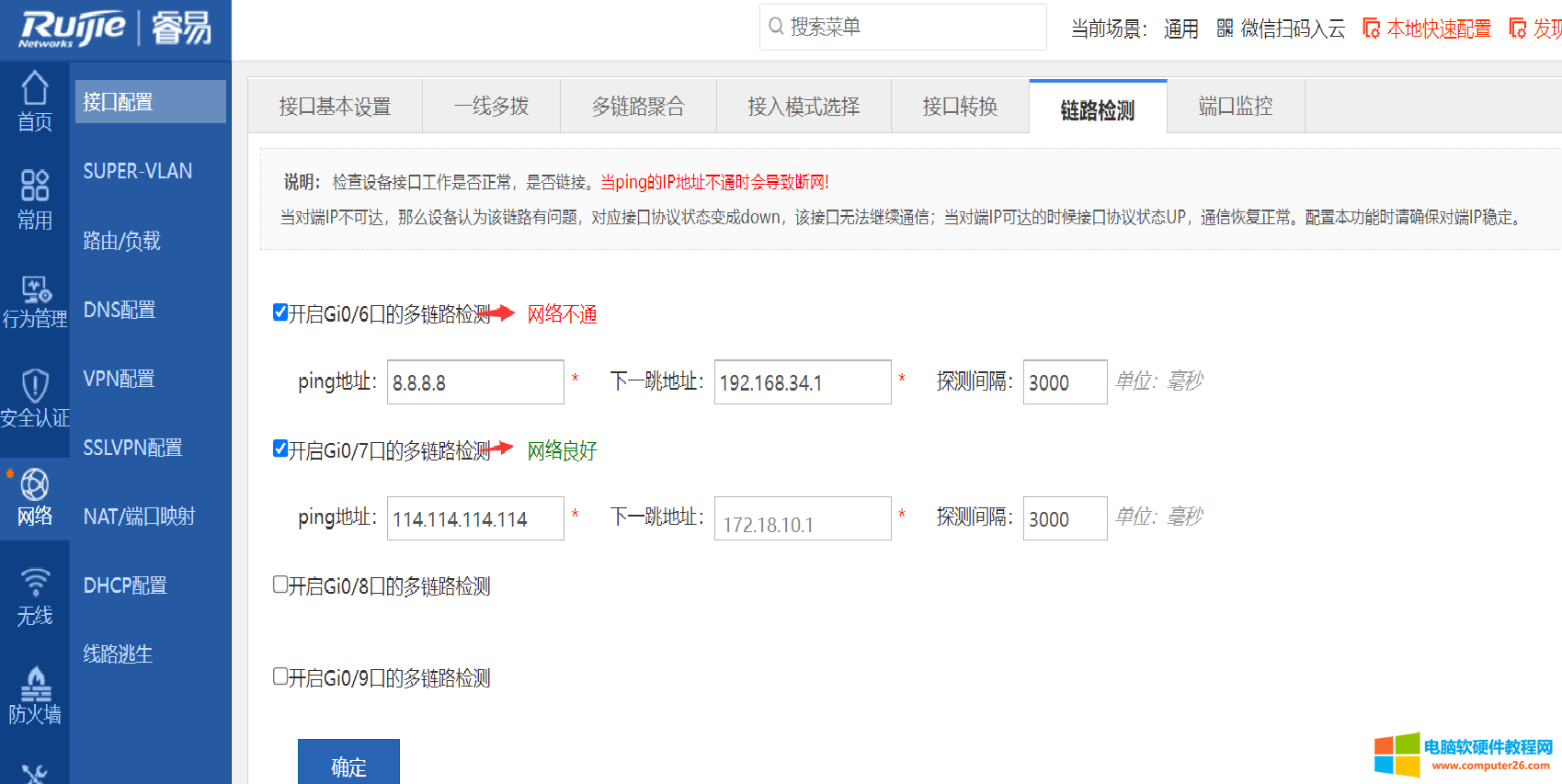1562x784 pixels.
Task: Switch to 接口转换 tab
Action: click(961, 107)
